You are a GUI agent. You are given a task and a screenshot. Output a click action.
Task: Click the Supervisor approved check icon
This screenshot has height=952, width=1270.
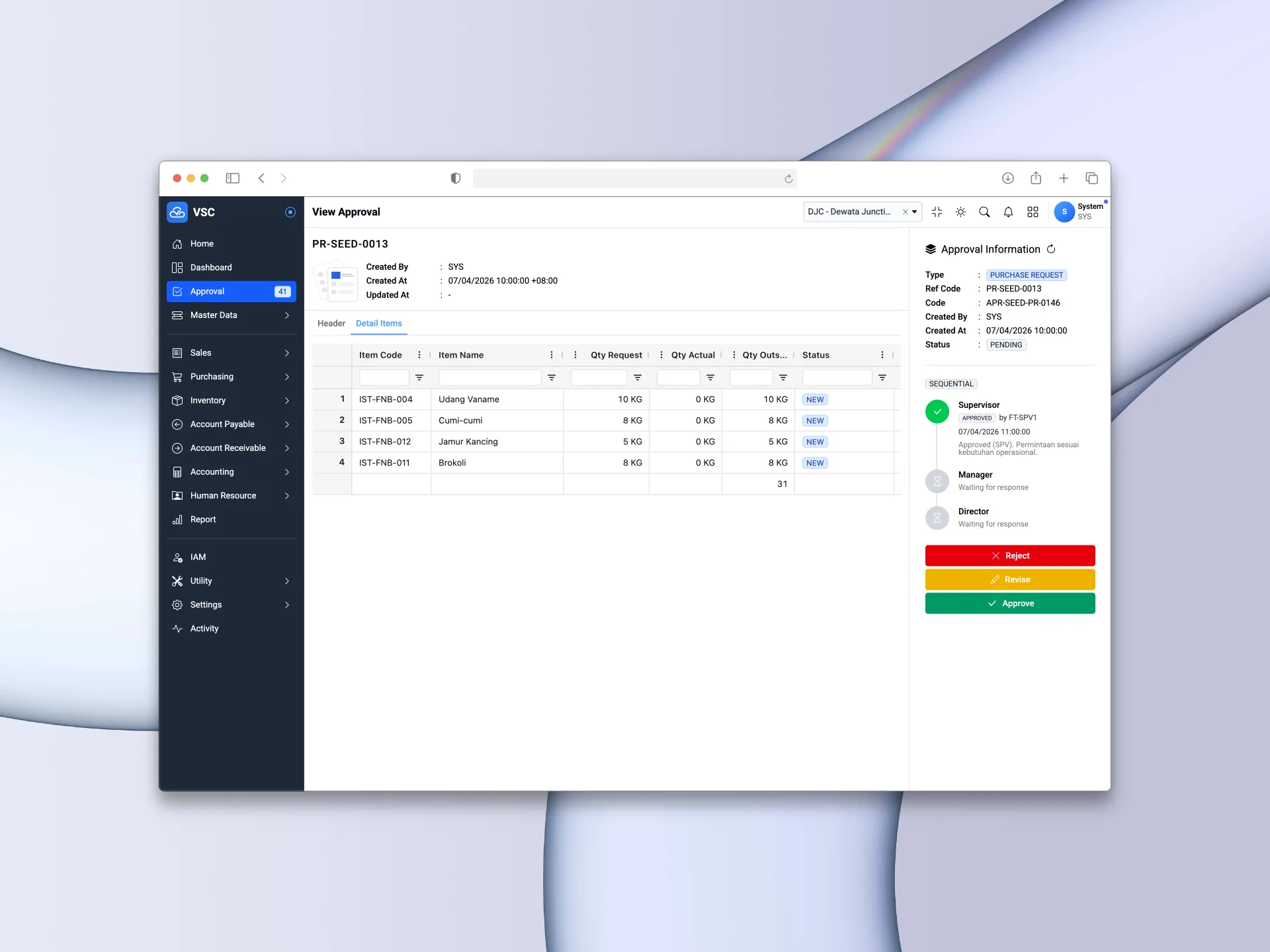pyautogui.click(x=937, y=411)
